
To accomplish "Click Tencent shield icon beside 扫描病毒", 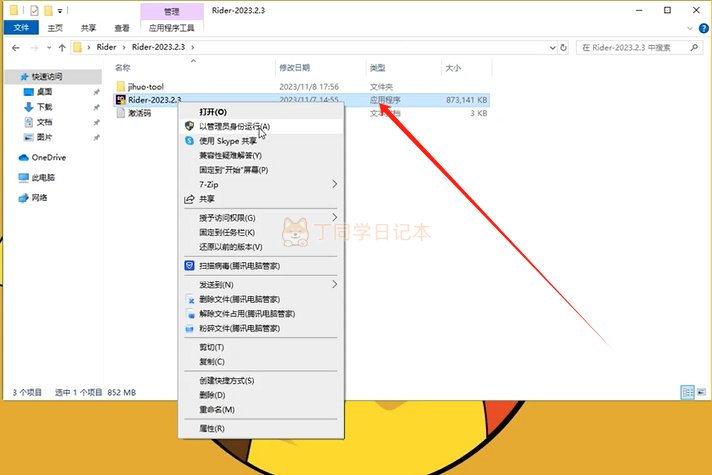I will (x=189, y=266).
